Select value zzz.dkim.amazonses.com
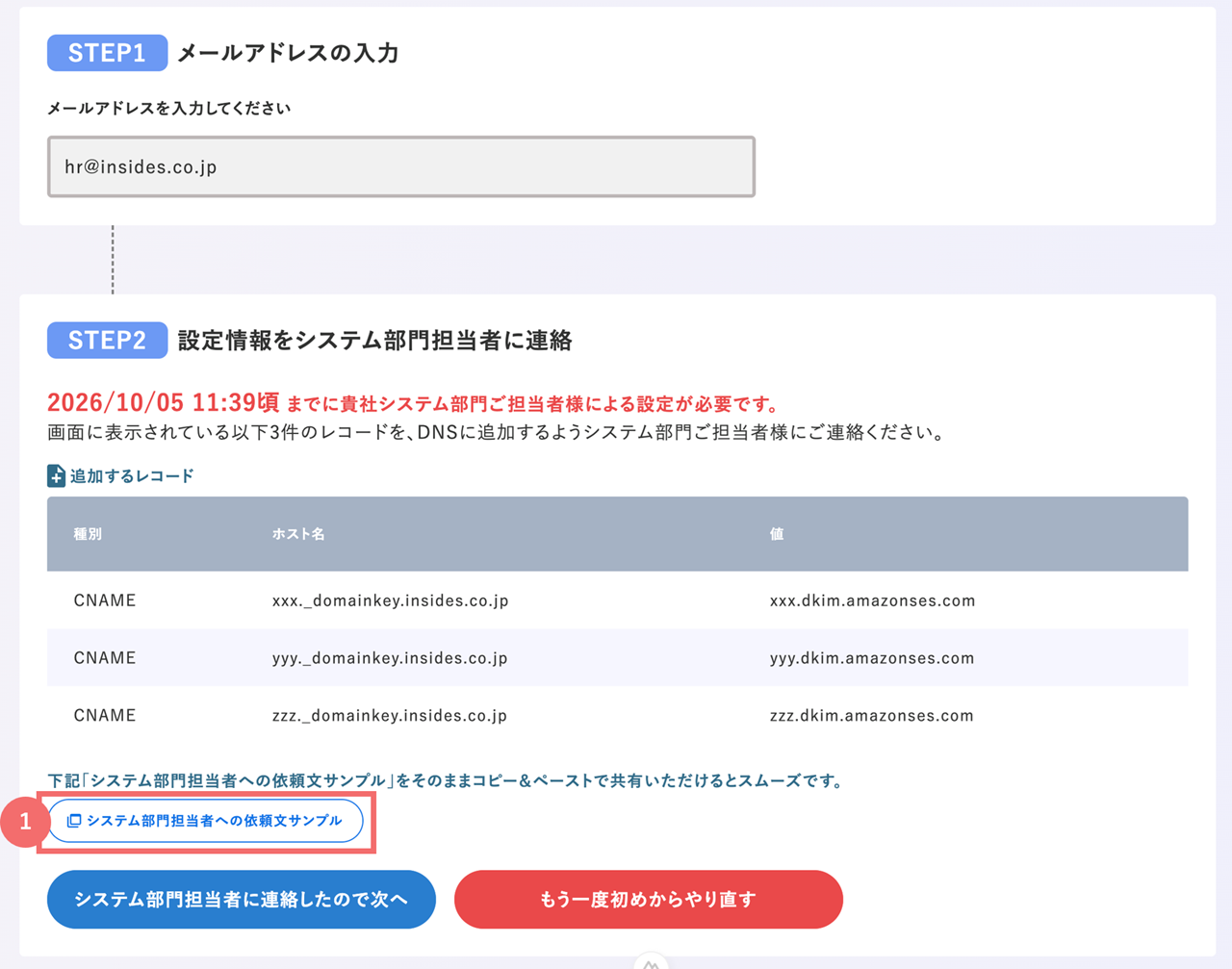The width and height of the screenshot is (1232, 969). coord(872,716)
